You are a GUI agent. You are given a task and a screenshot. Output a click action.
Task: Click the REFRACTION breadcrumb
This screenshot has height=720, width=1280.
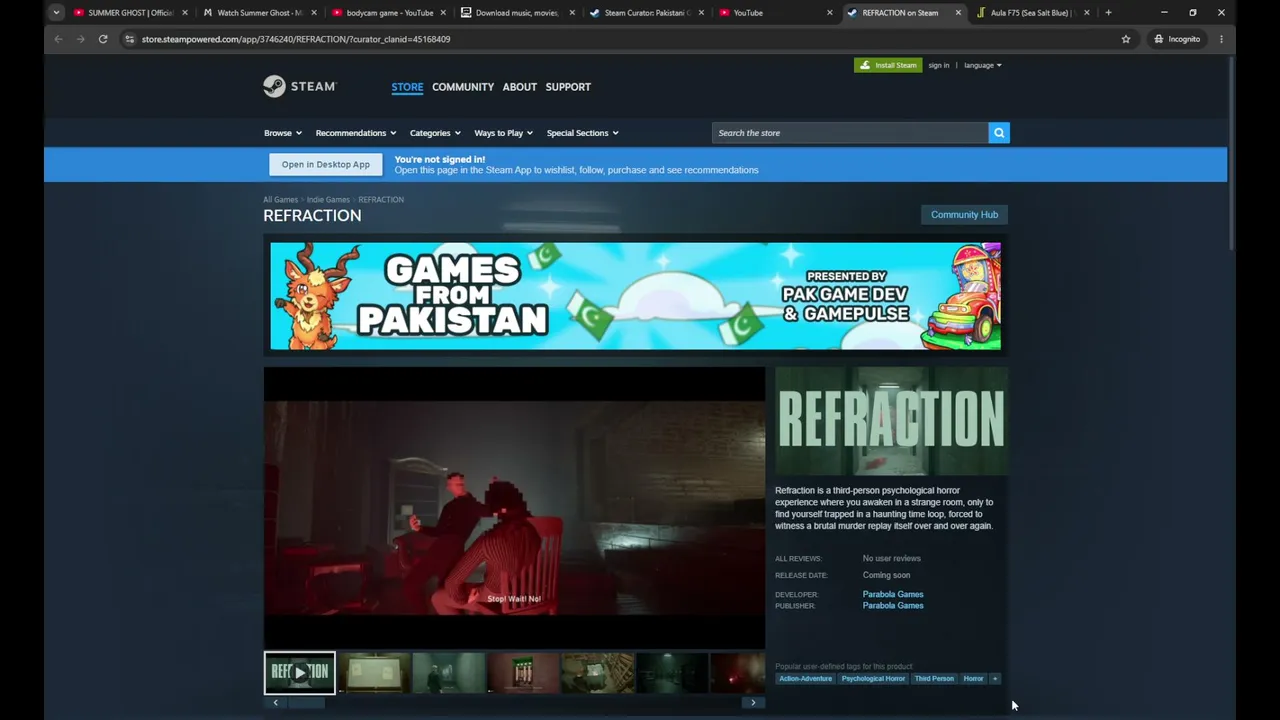pyautogui.click(x=381, y=200)
